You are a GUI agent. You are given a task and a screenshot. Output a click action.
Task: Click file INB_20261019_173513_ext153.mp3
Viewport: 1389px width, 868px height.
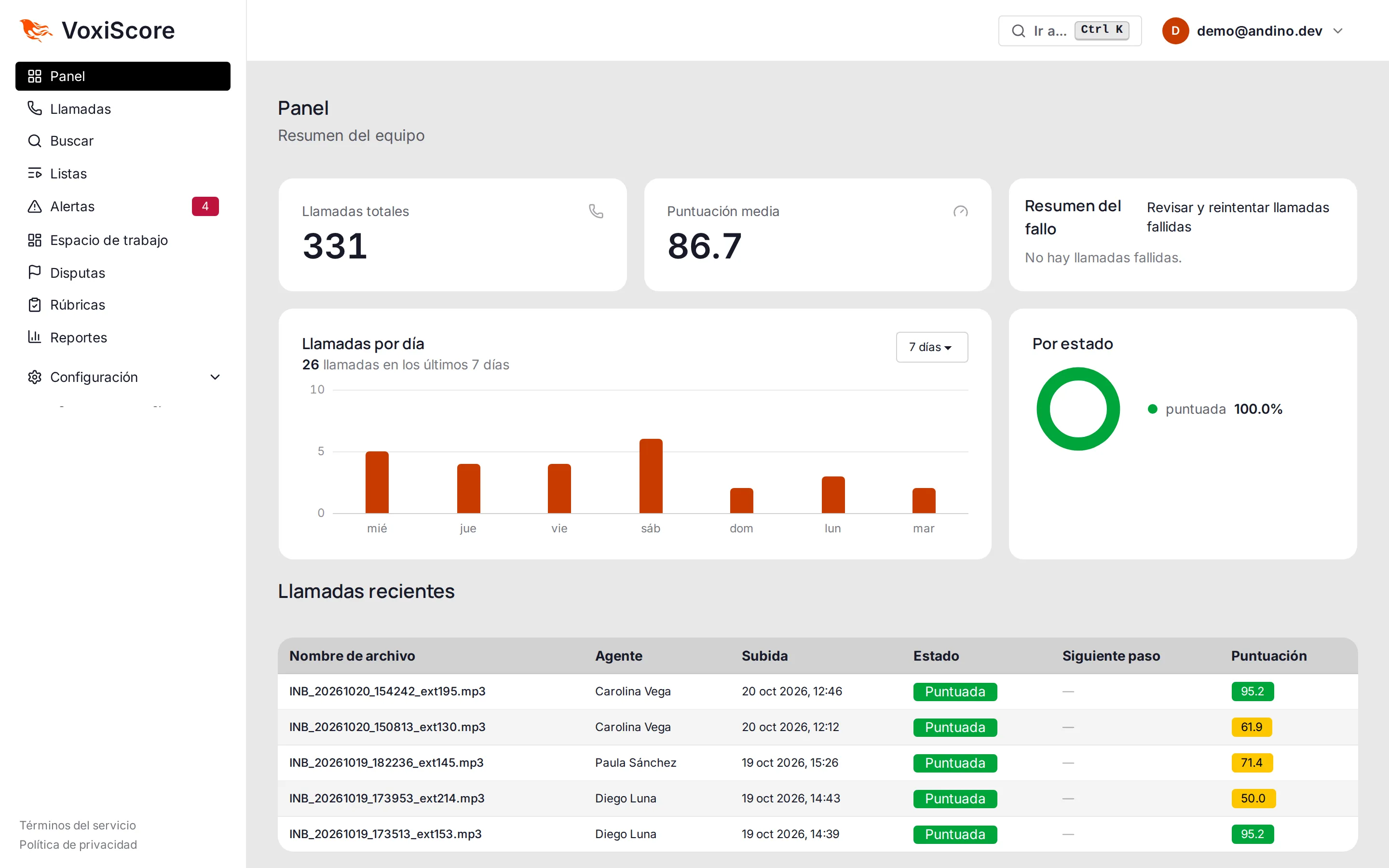coord(385,834)
